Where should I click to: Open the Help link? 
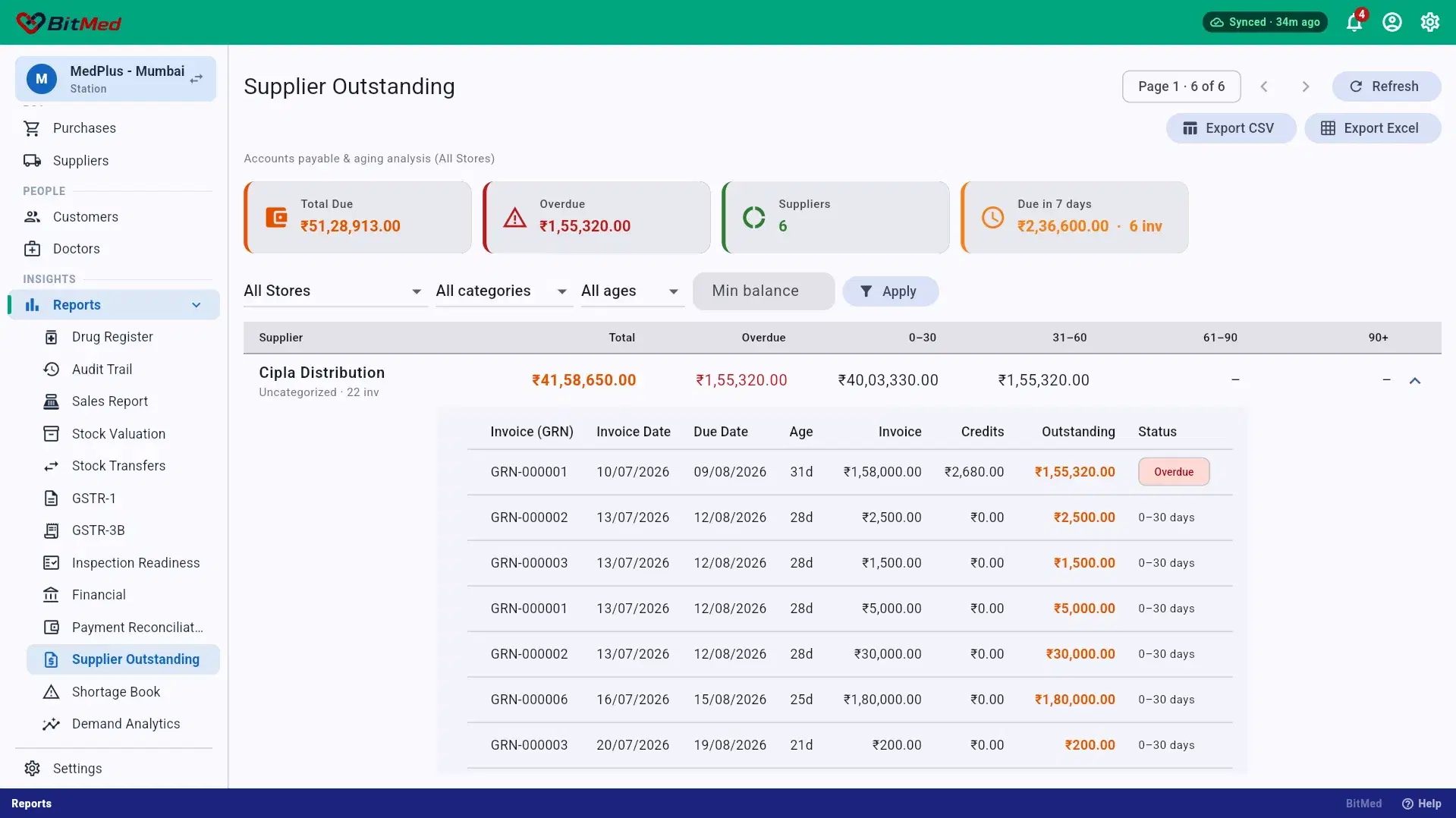tap(1421, 804)
